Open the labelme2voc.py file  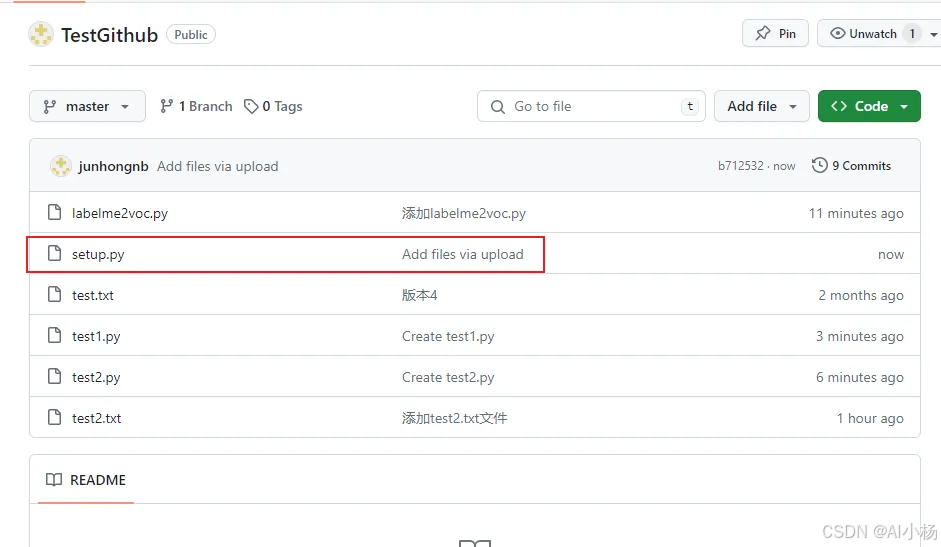point(120,213)
